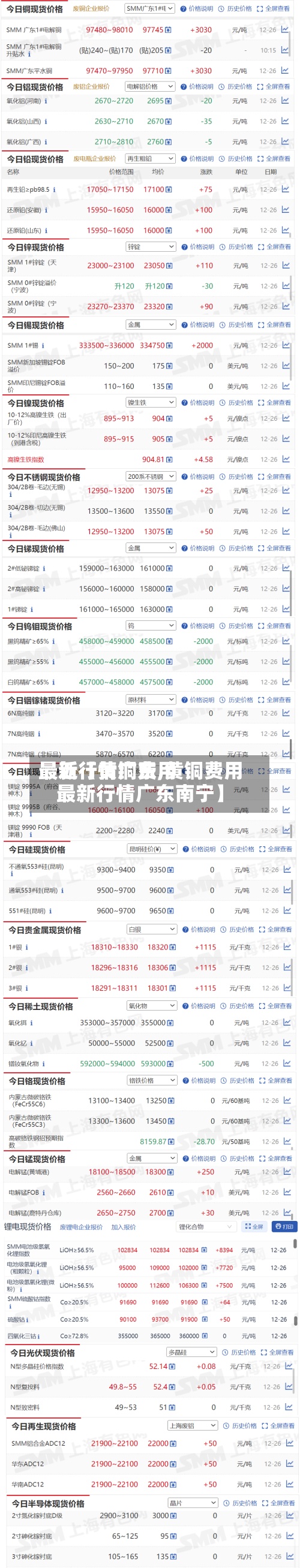Click the 8159.87 chromium index value
This screenshot has width=300, height=1568.
[x=153, y=1142]
